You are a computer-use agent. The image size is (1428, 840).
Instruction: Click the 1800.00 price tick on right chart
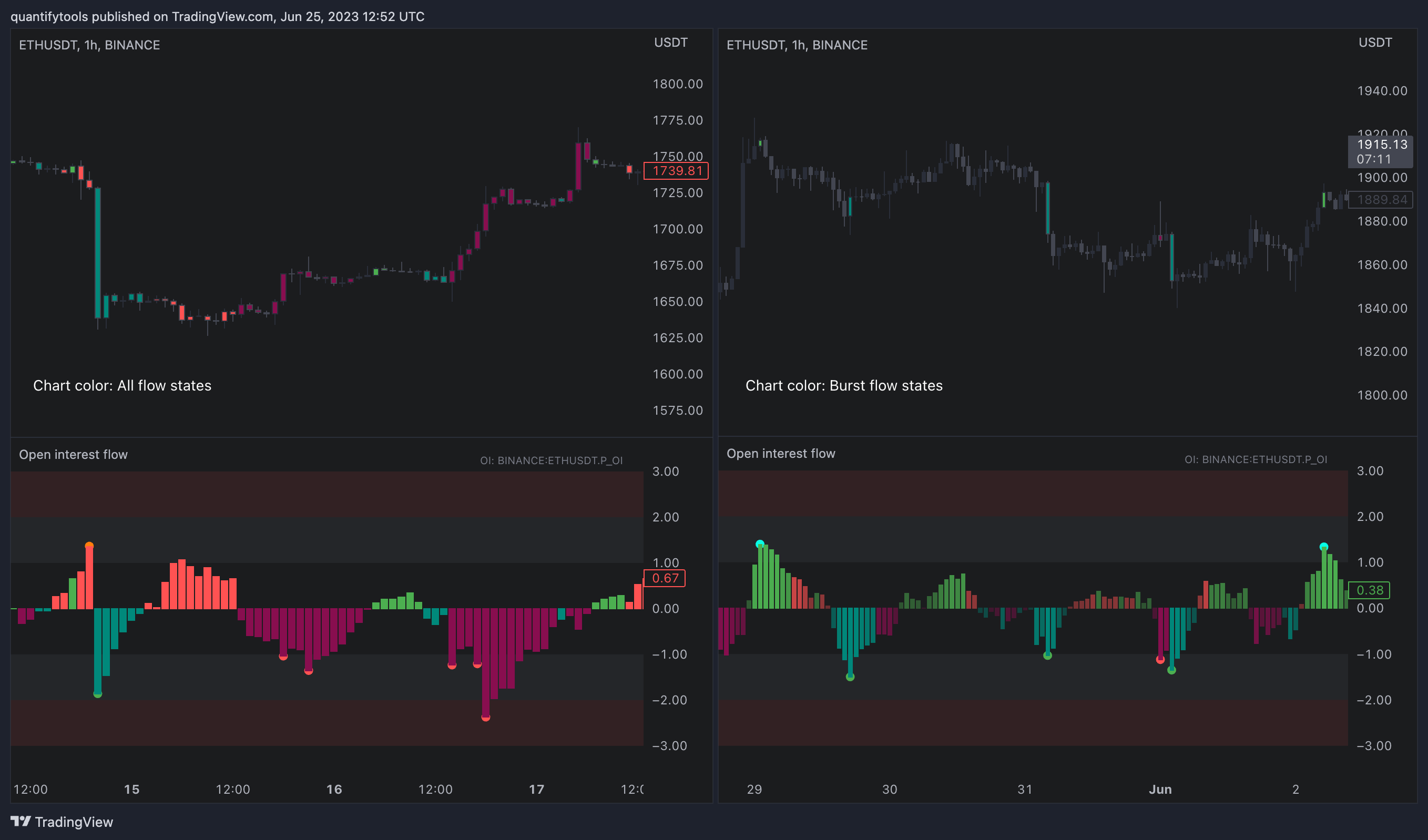pos(1382,395)
